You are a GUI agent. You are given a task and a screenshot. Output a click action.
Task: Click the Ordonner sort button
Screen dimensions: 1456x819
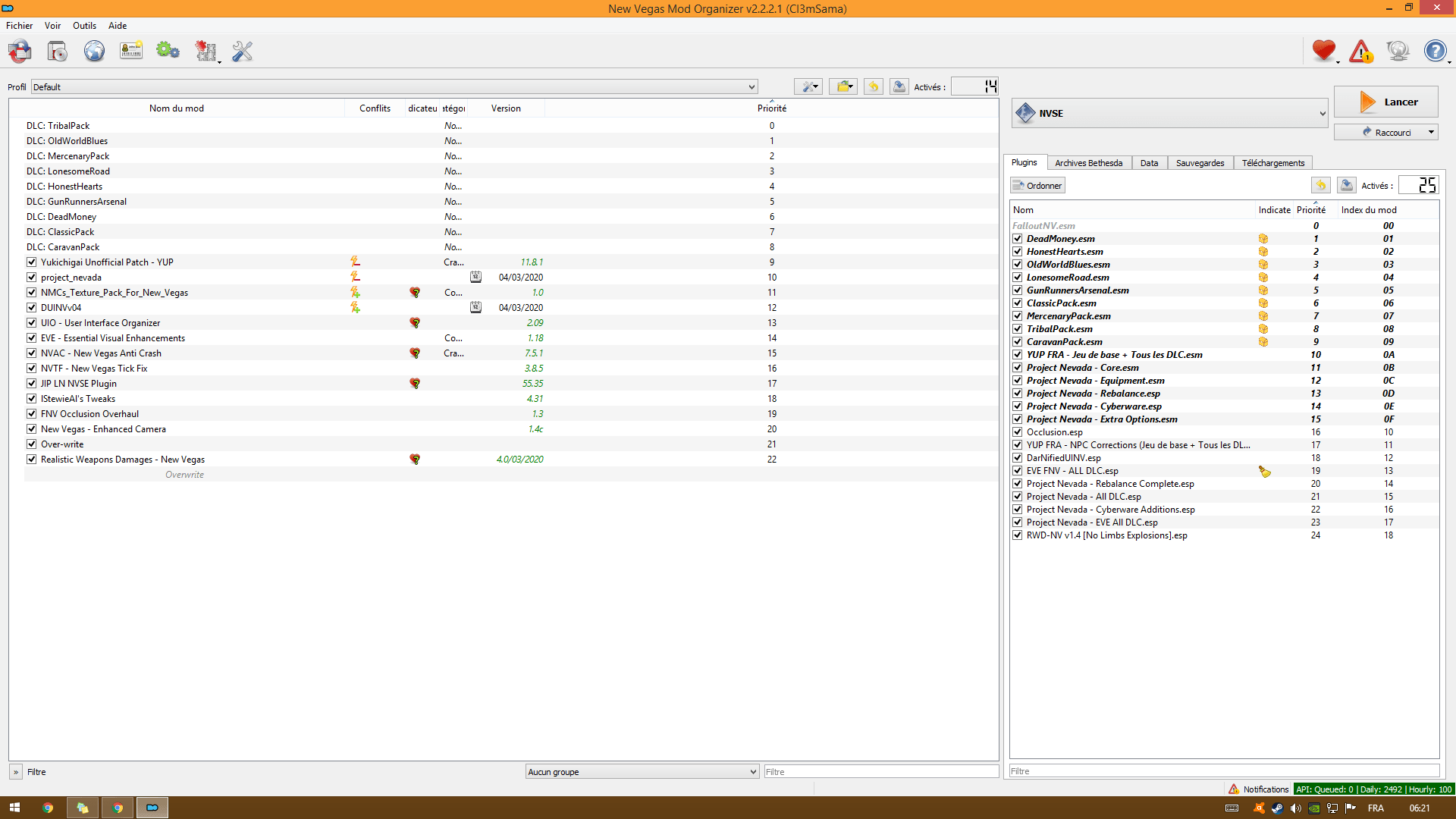pyautogui.click(x=1037, y=185)
